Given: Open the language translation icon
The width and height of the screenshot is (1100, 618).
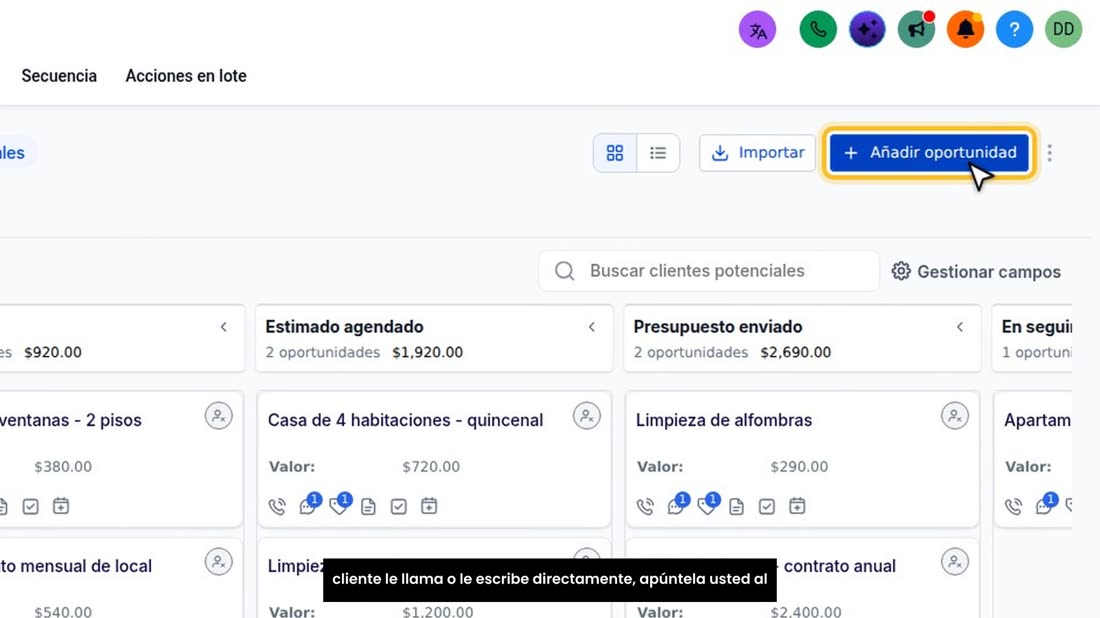Looking at the screenshot, I should [x=758, y=30].
